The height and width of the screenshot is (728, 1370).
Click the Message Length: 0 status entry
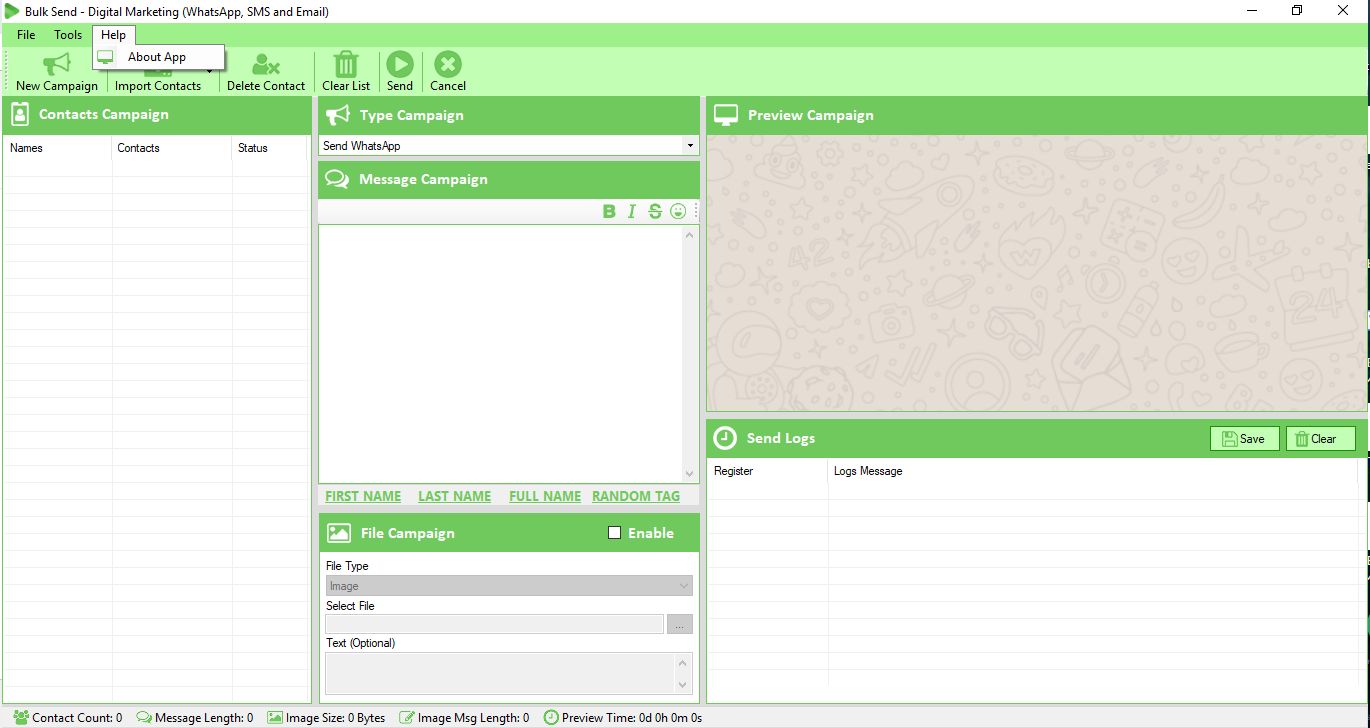195,718
